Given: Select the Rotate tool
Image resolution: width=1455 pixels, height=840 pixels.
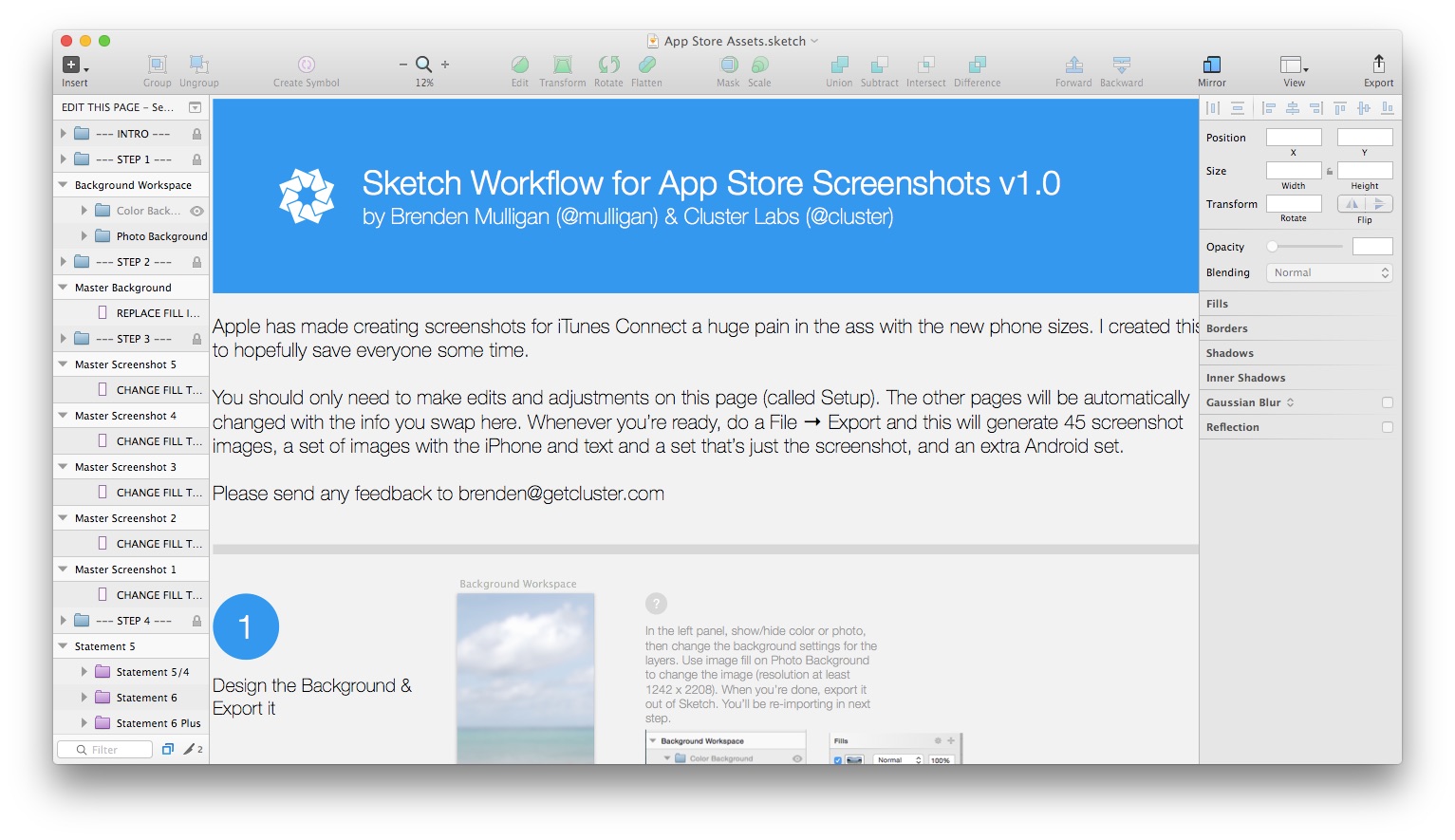Looking at the screenshot, I should click(x=608, y=65).
